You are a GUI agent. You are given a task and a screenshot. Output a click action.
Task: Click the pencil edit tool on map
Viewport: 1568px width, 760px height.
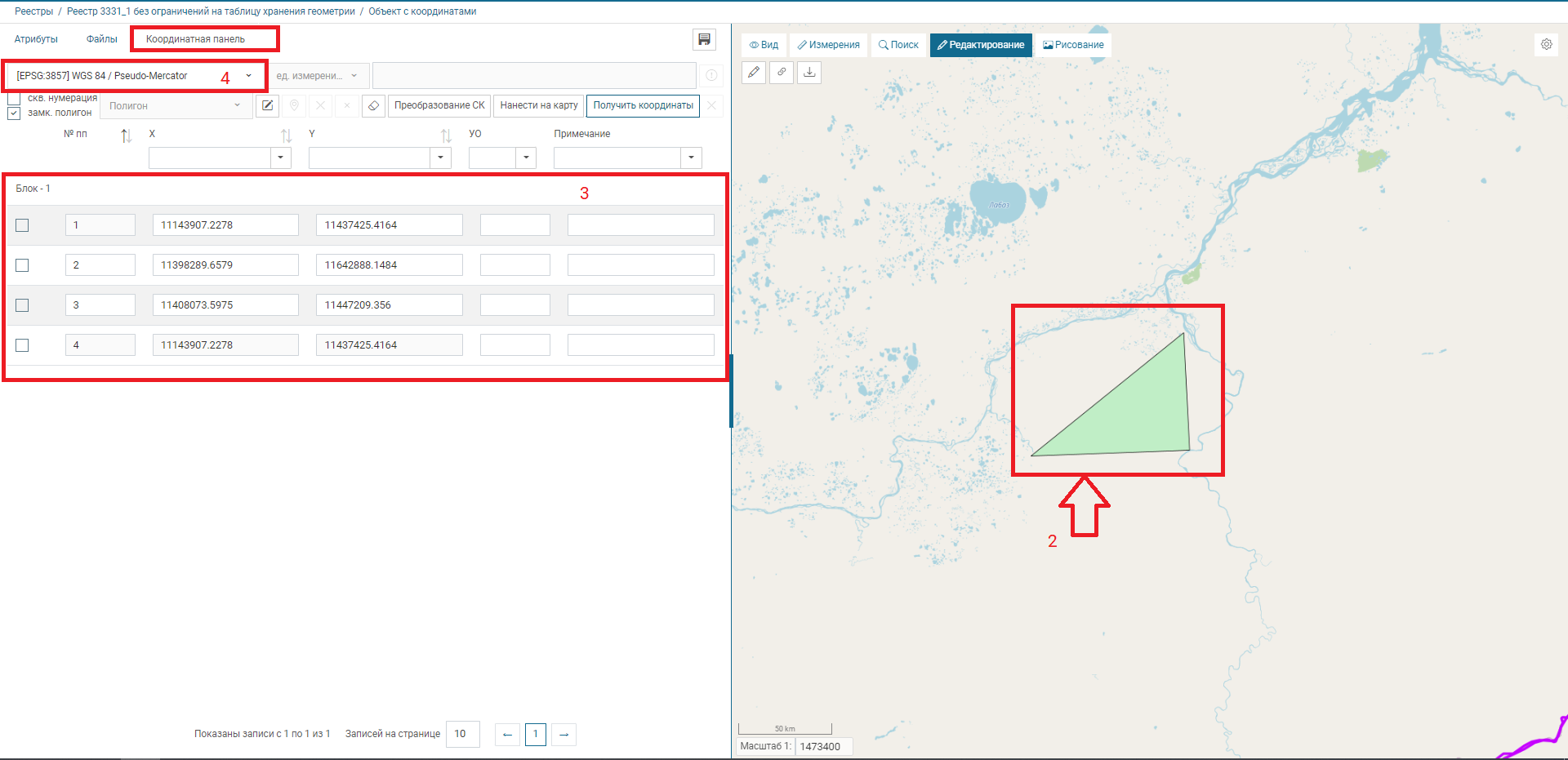click(754, 73)
